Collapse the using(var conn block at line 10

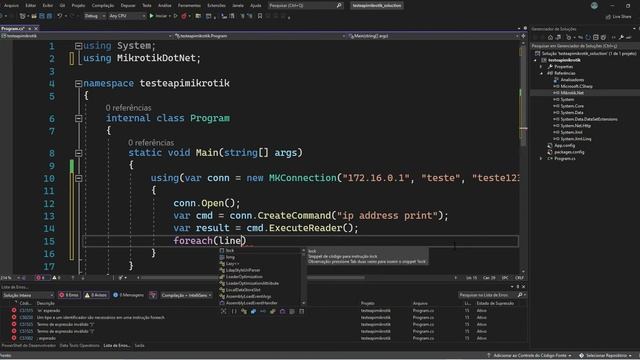pos(78,178)
